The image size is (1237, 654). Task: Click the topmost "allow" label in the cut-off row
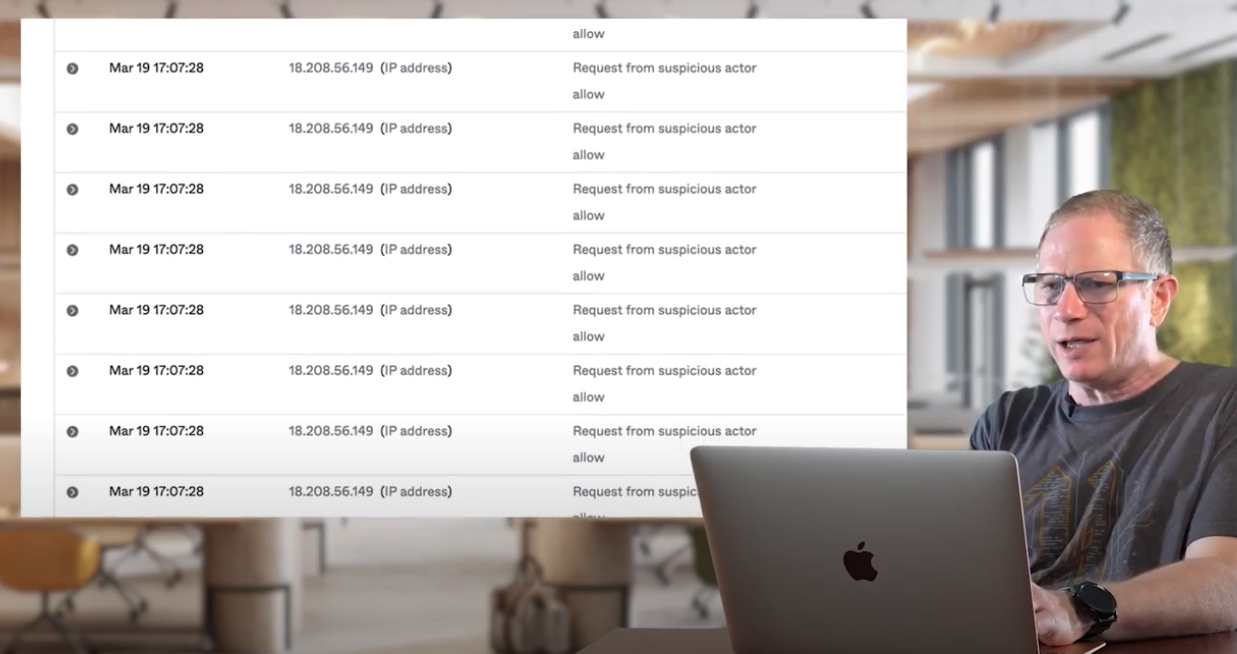tap(588, 34)
